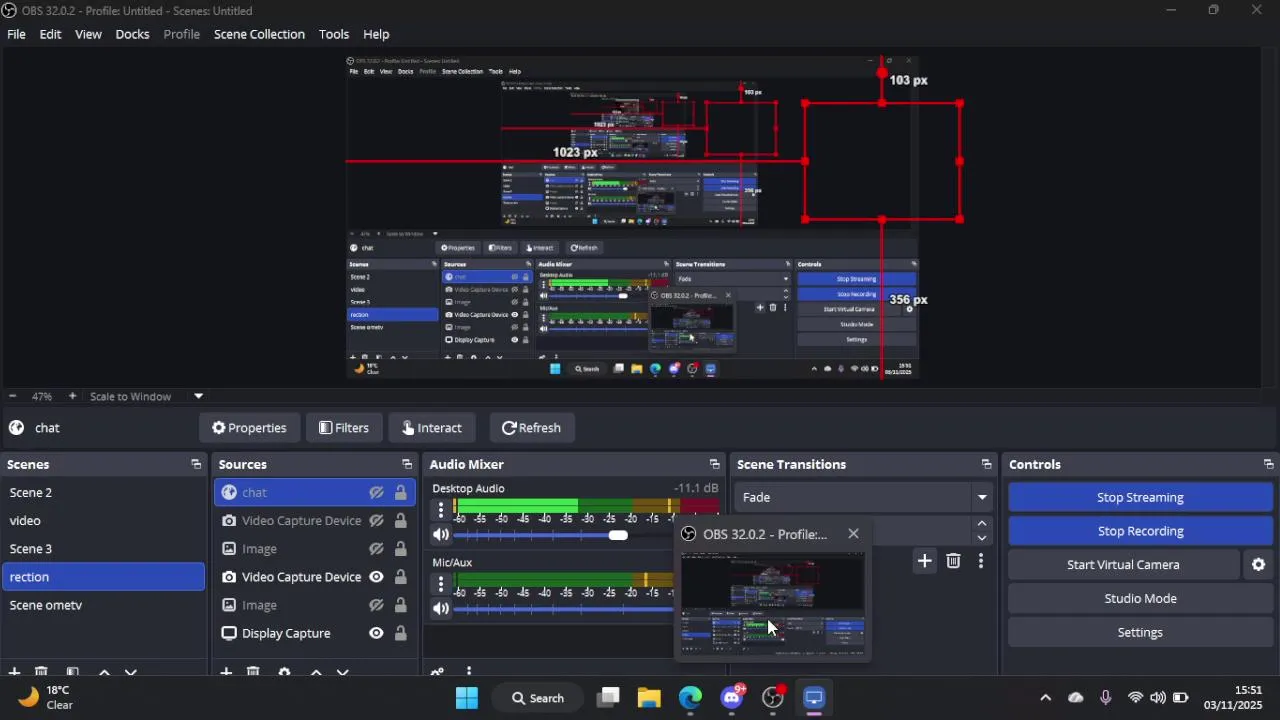Start the Virtual Camera
The height and width of the screenshot is (720, 1280).
pos(1123,565)
